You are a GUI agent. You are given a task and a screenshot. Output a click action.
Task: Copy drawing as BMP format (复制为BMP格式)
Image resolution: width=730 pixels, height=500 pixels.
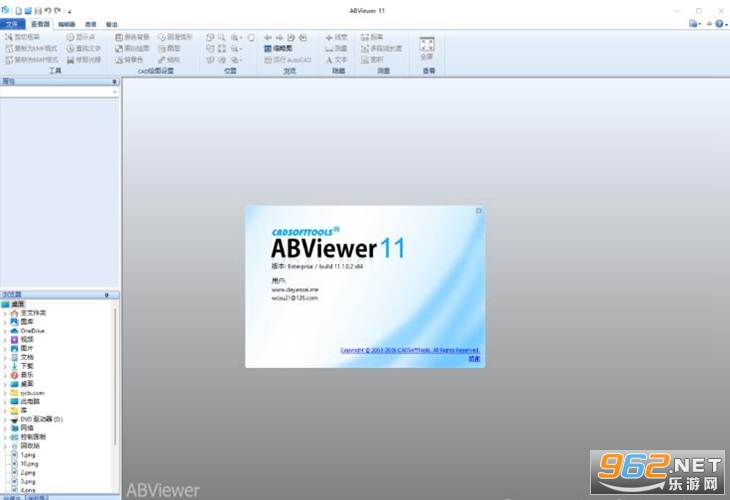(32, 60)
